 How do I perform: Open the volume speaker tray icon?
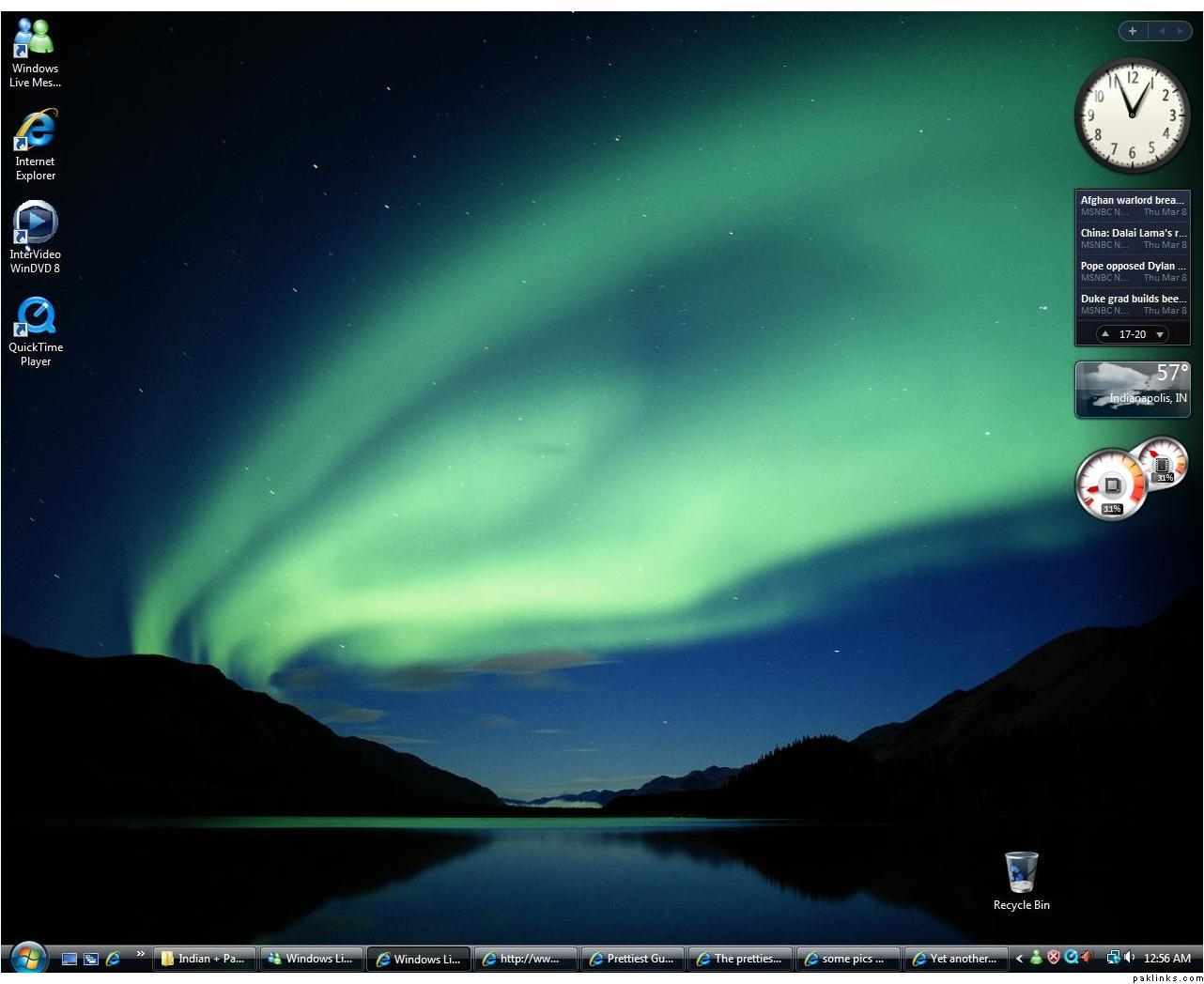click(1128, 958)
